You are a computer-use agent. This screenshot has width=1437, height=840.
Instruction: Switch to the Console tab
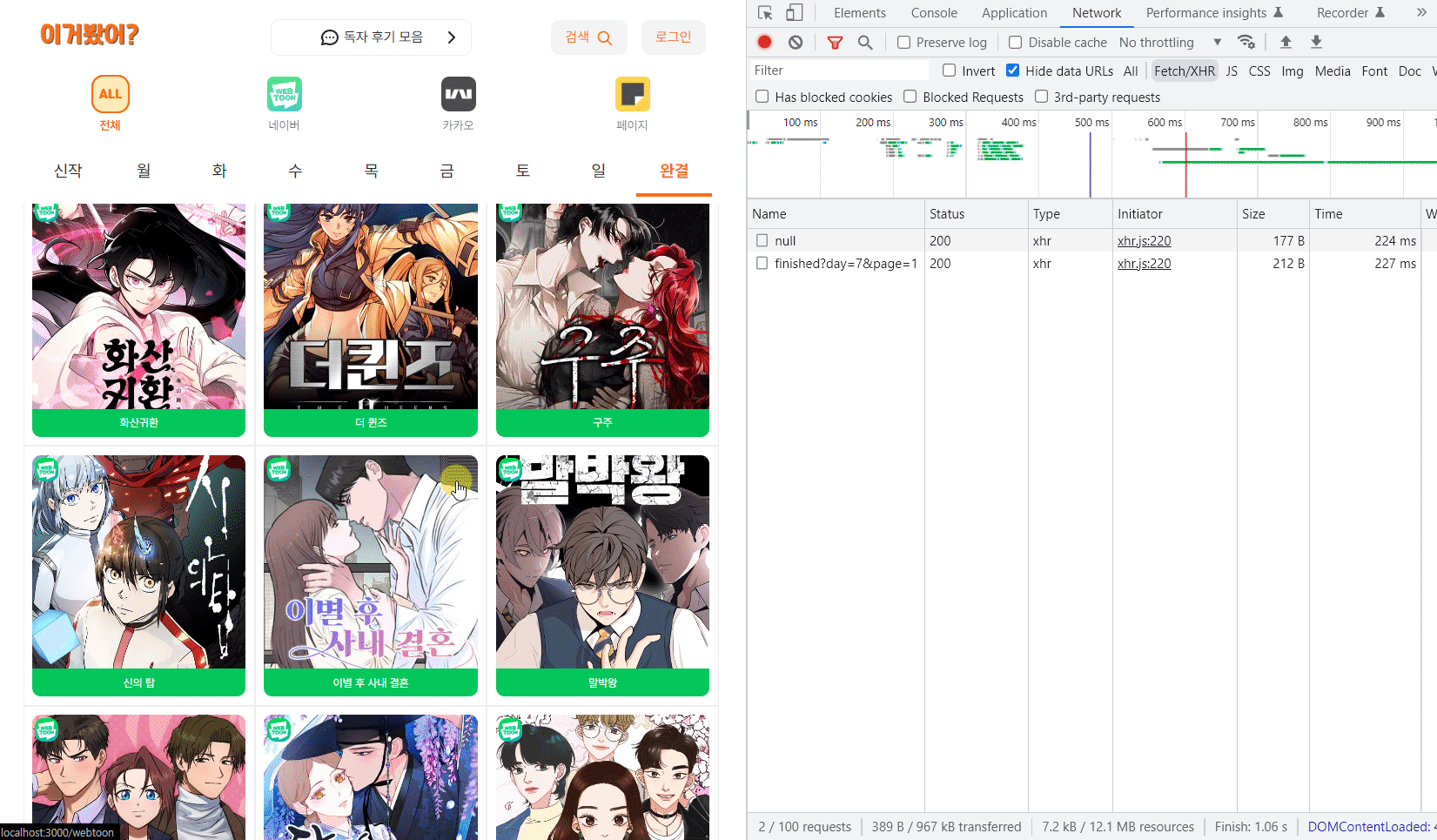934,13
